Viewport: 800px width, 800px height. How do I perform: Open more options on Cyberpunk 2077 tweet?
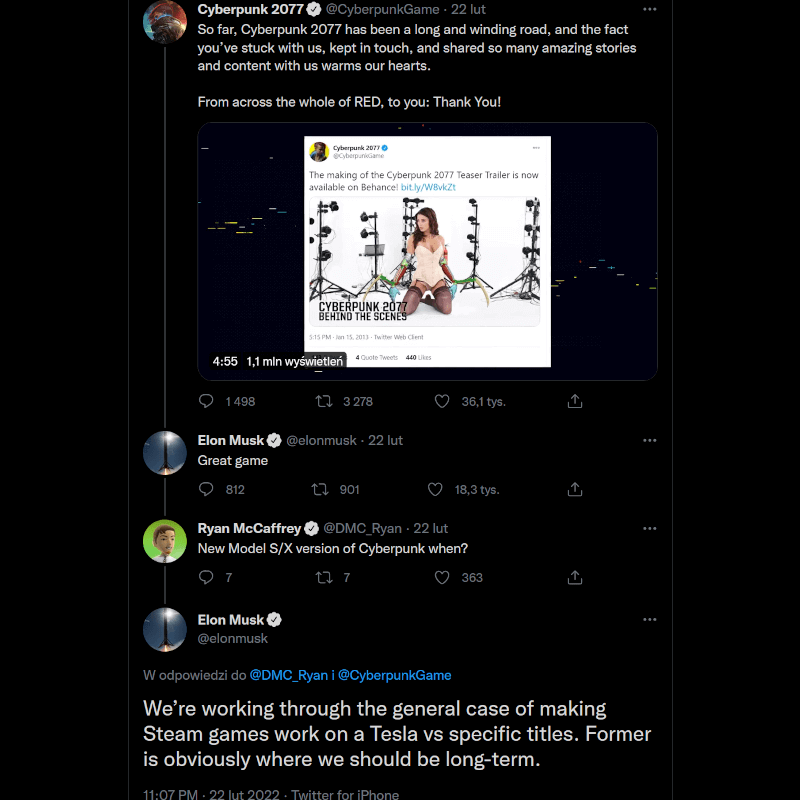(650, 8)
